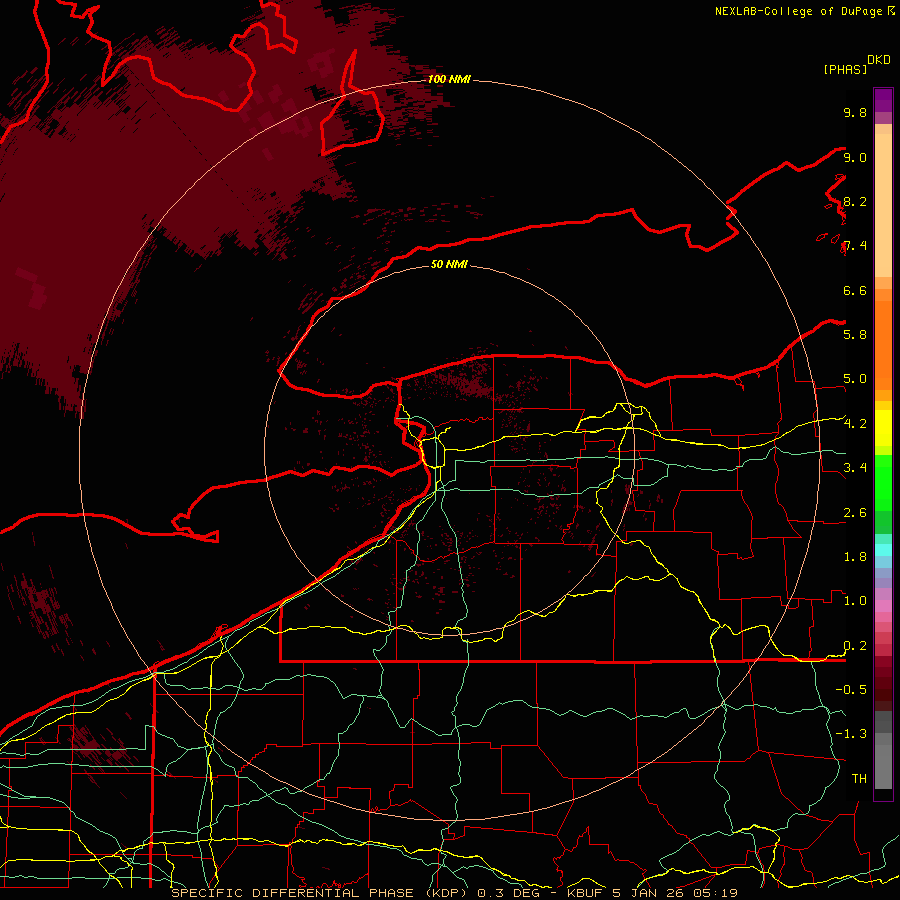900x900 pixels.
Task: Click the 5.0 scale value
Action: (x=855, y=379)
